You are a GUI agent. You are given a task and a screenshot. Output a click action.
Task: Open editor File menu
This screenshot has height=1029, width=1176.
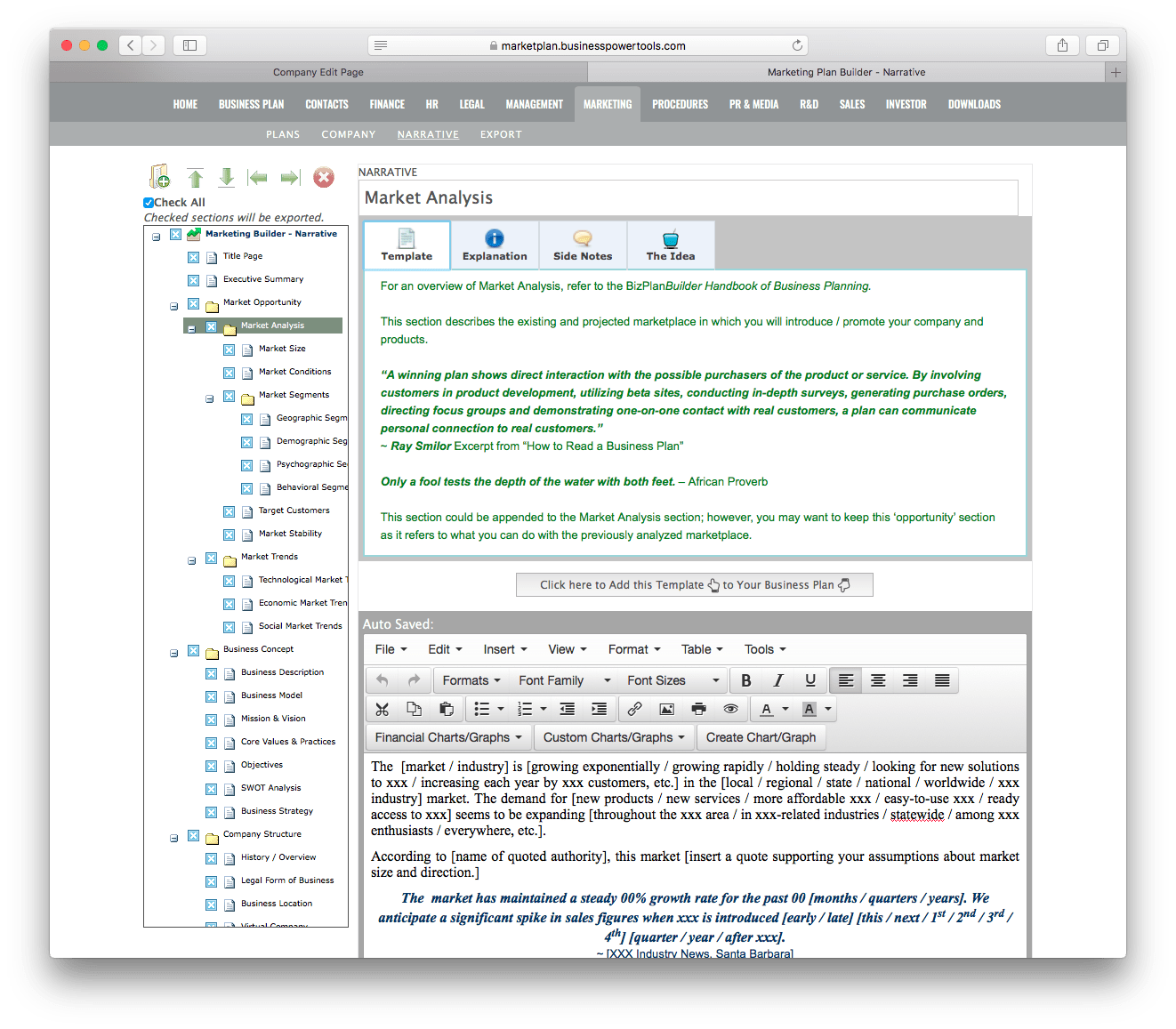(391, 649)
